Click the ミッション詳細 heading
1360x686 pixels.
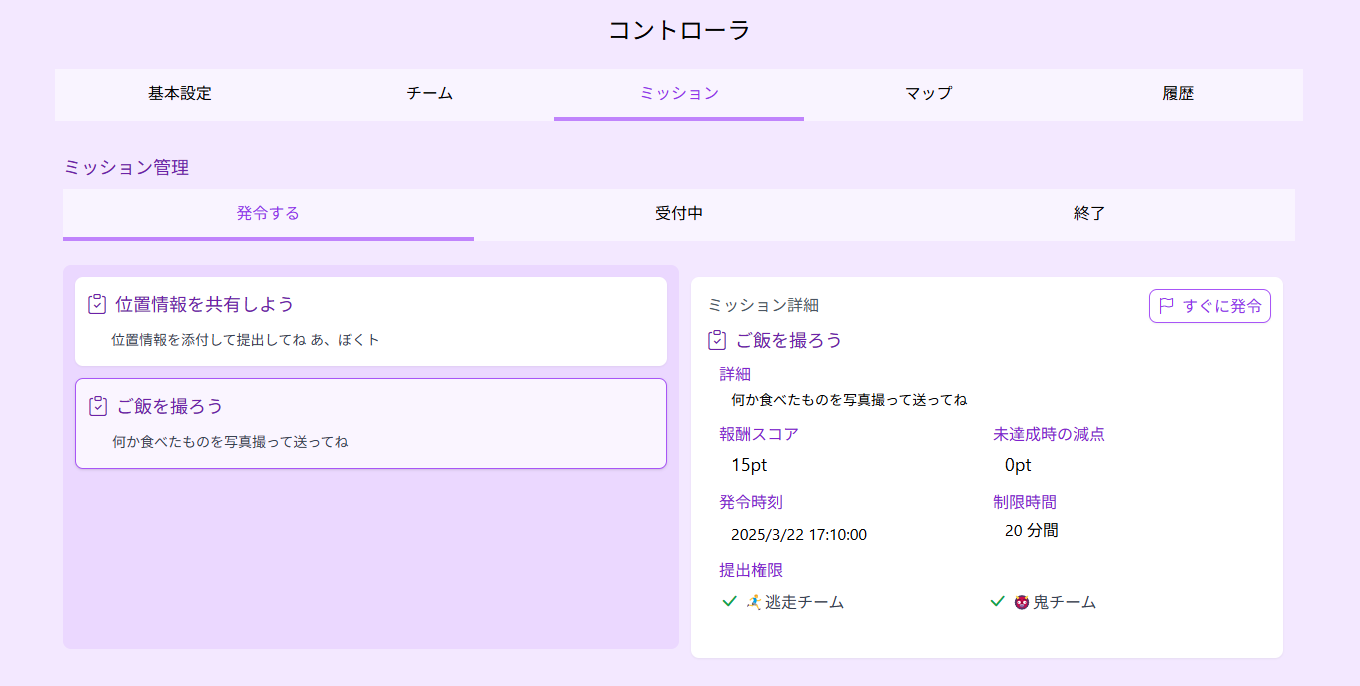763,305
